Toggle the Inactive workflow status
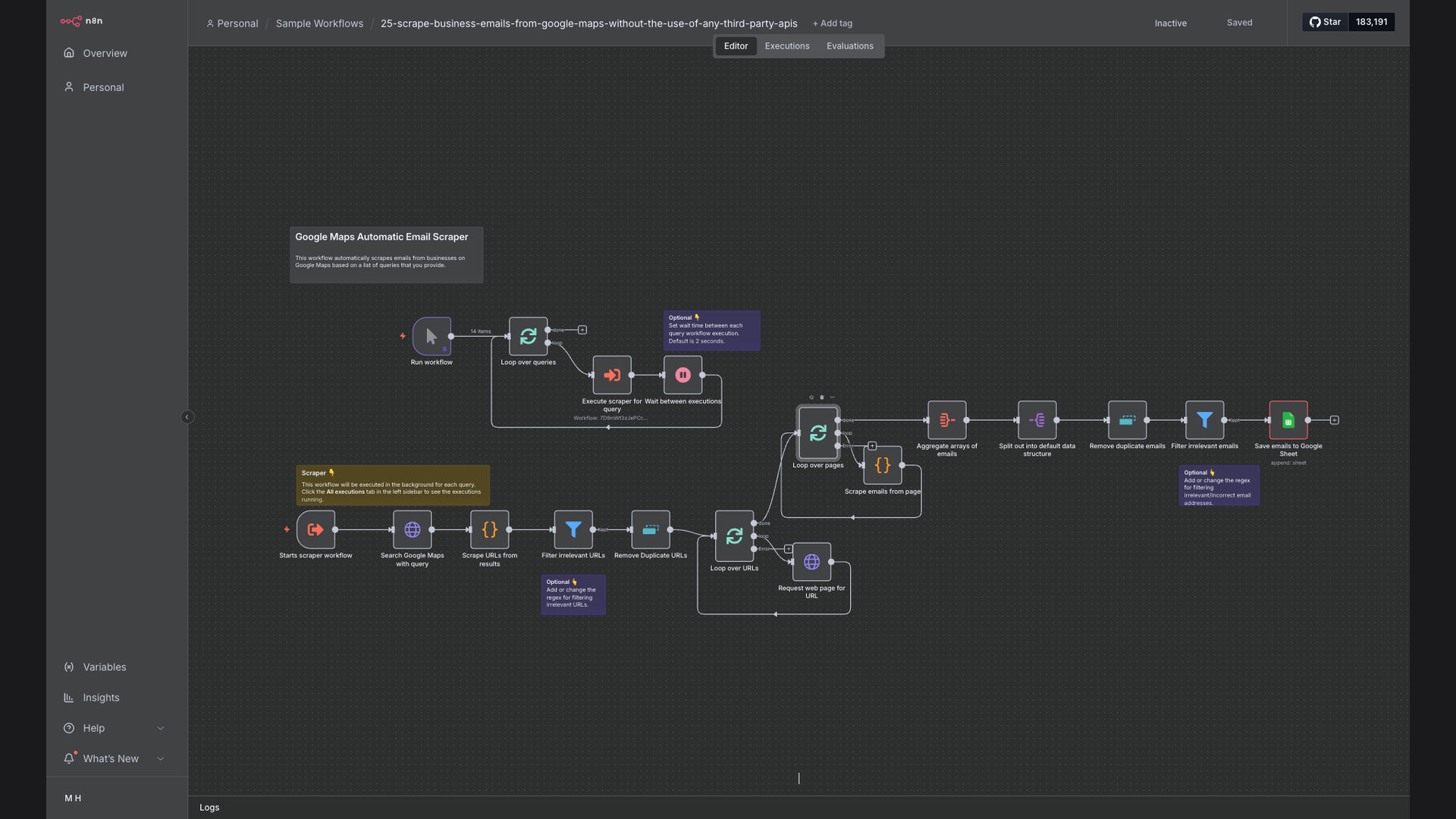 pyautogui.click(x=1170, y=24)
